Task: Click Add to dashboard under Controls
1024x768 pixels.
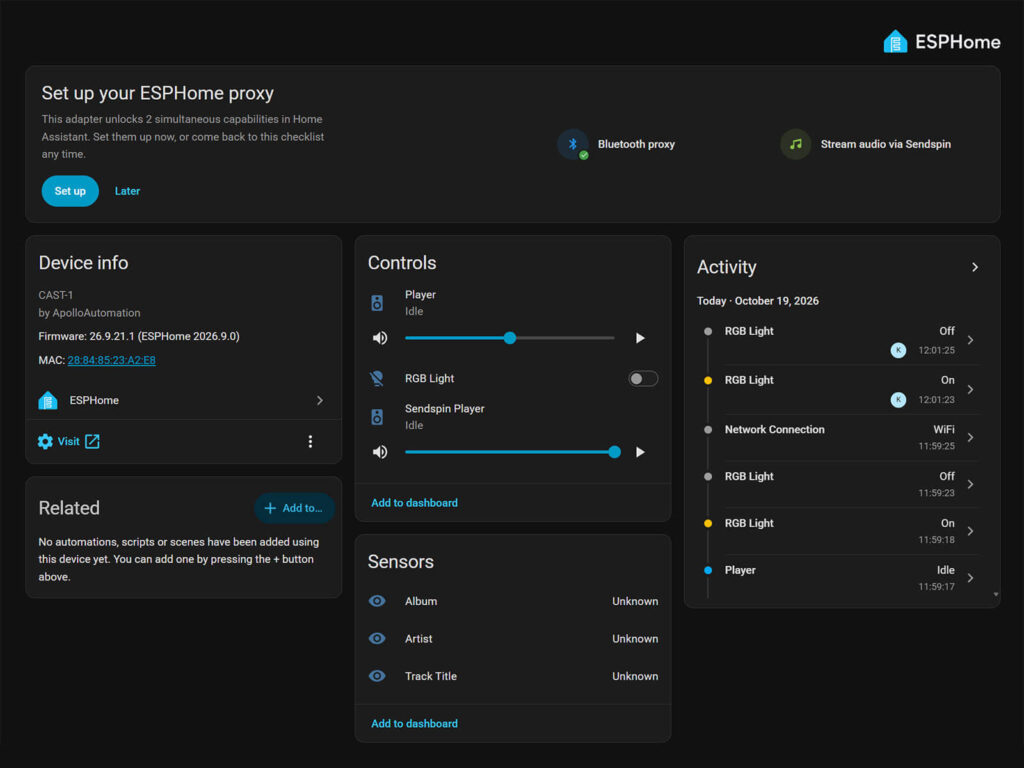Action: coord(414,503)
